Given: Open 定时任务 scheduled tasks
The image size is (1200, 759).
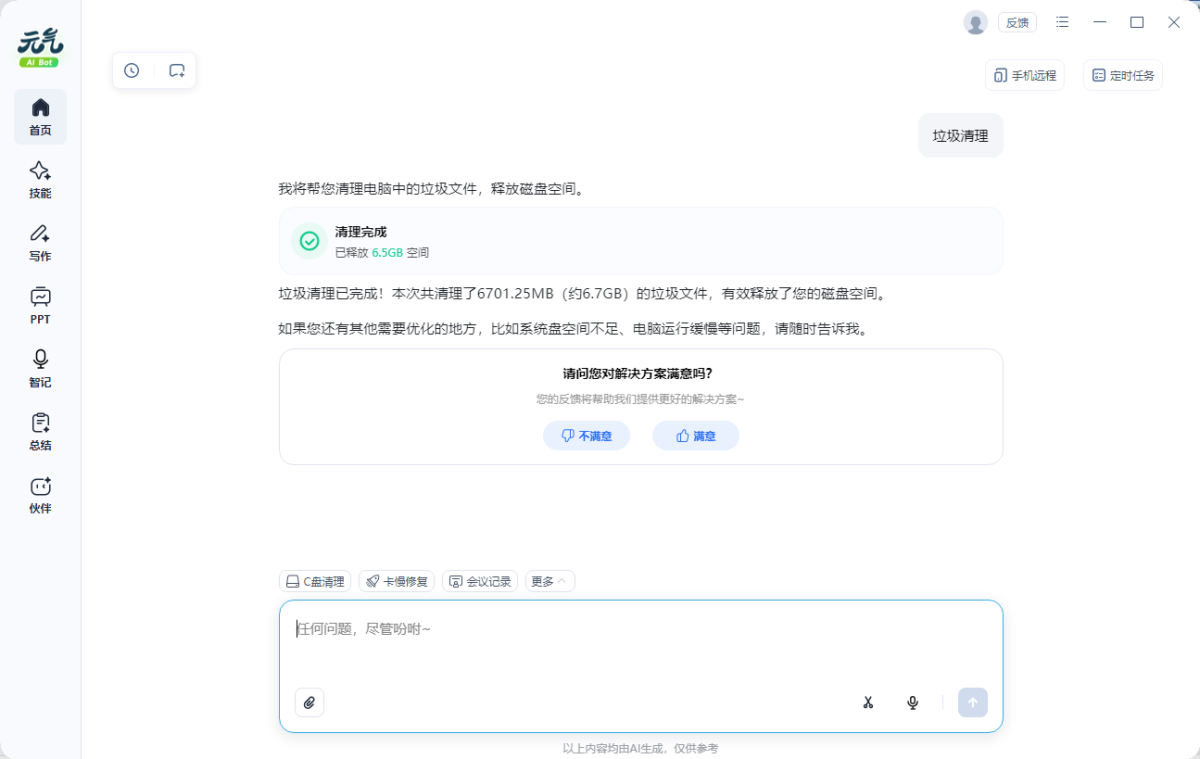Looking at the screenshot, I should coord(1122,75).
